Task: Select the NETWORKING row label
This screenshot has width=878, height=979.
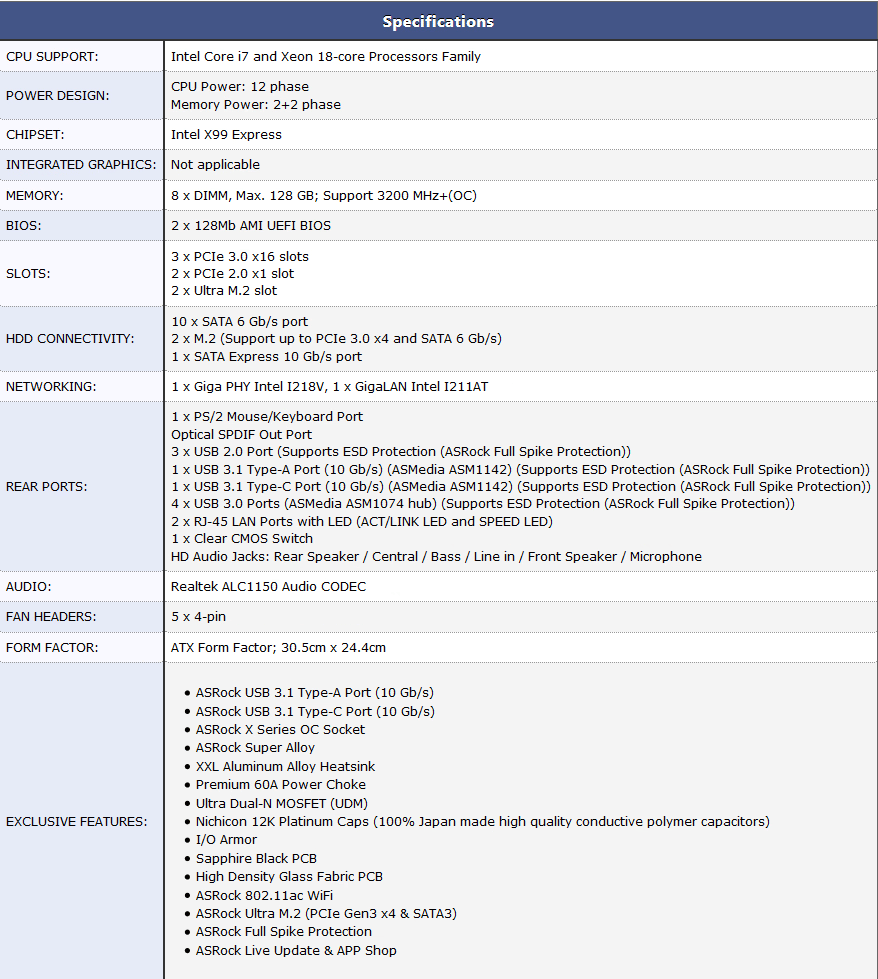Action: coord(51,387)
